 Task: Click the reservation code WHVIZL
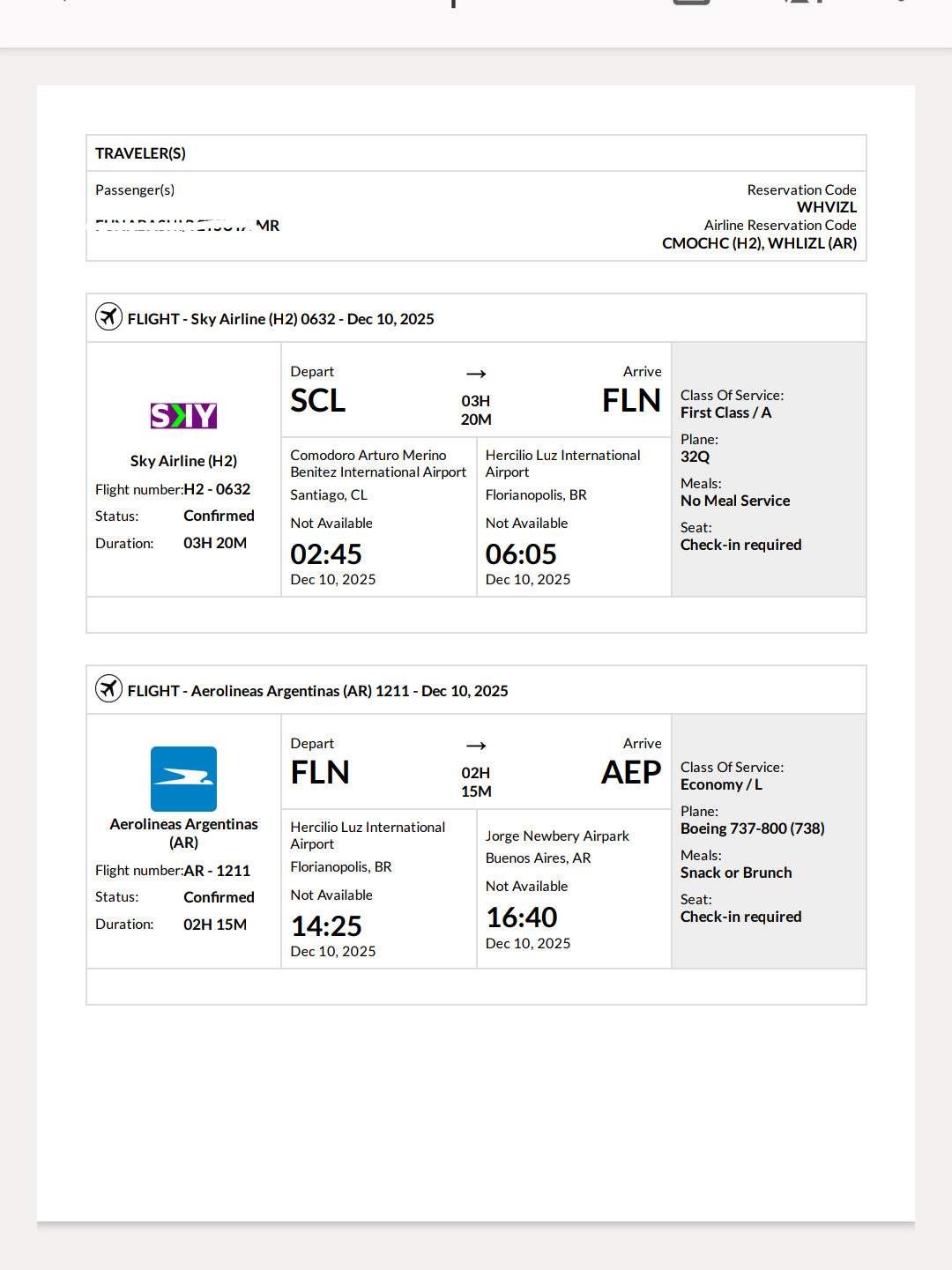pyautogui.click(x=826, y=207)
